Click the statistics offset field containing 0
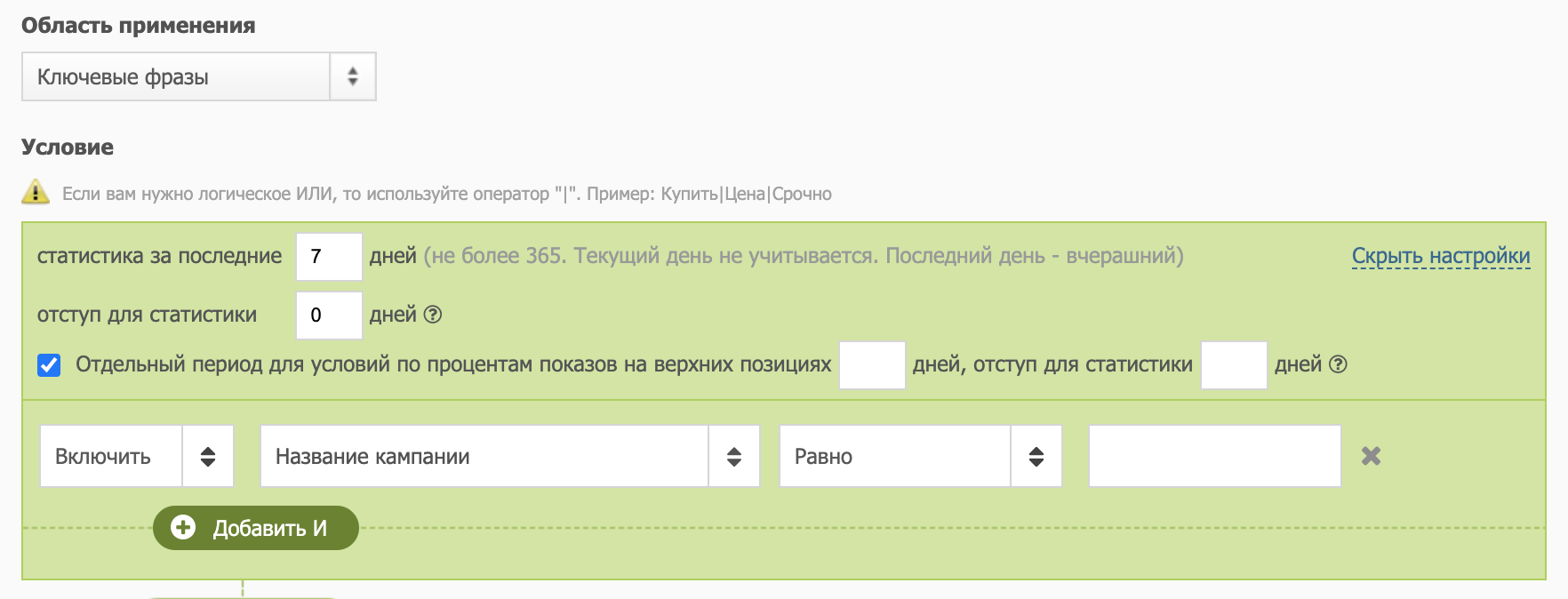Image resolution: width=1568 pixels, height=599 pixels. (329, 315)
